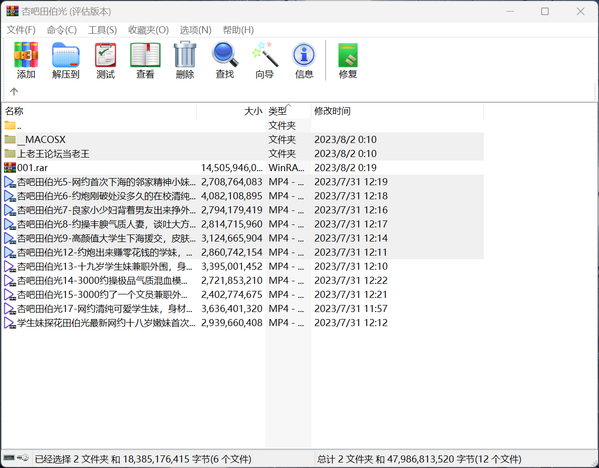The width and height of the screenshot is (599, 468).
Task: Click the 测试 (Test) archive icon
Action: click(105, 60)
